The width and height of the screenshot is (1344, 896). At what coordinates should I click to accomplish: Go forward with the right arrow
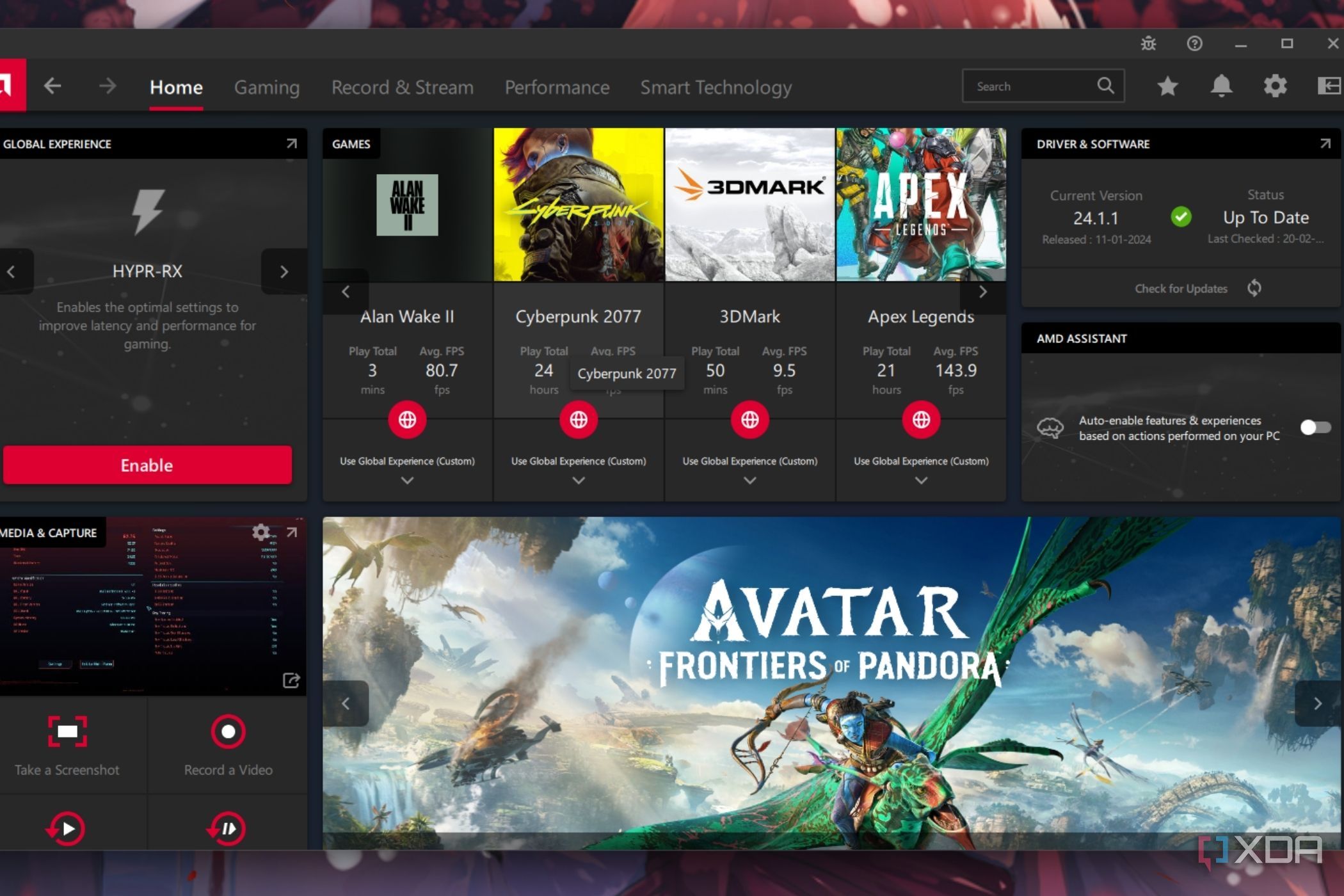pos(108,86)
